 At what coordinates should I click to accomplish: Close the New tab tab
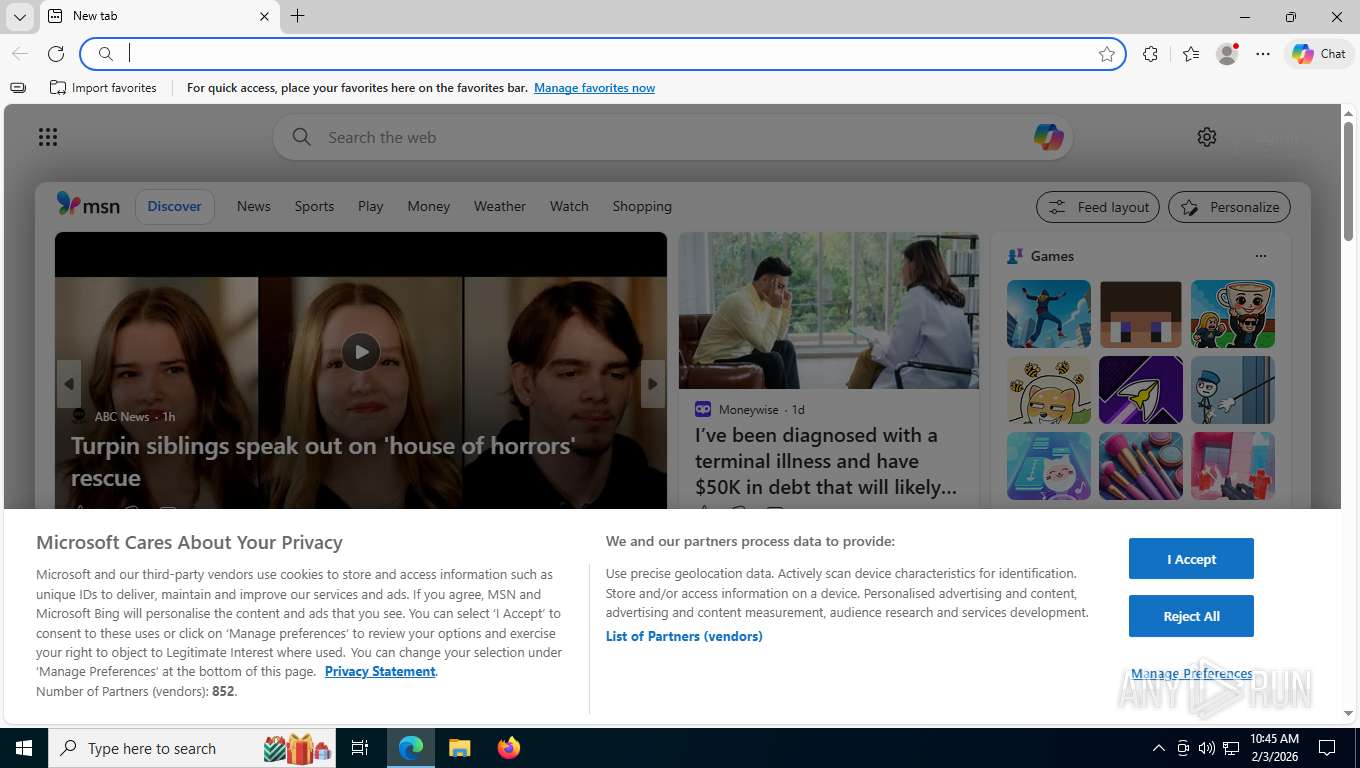(264, 16)
